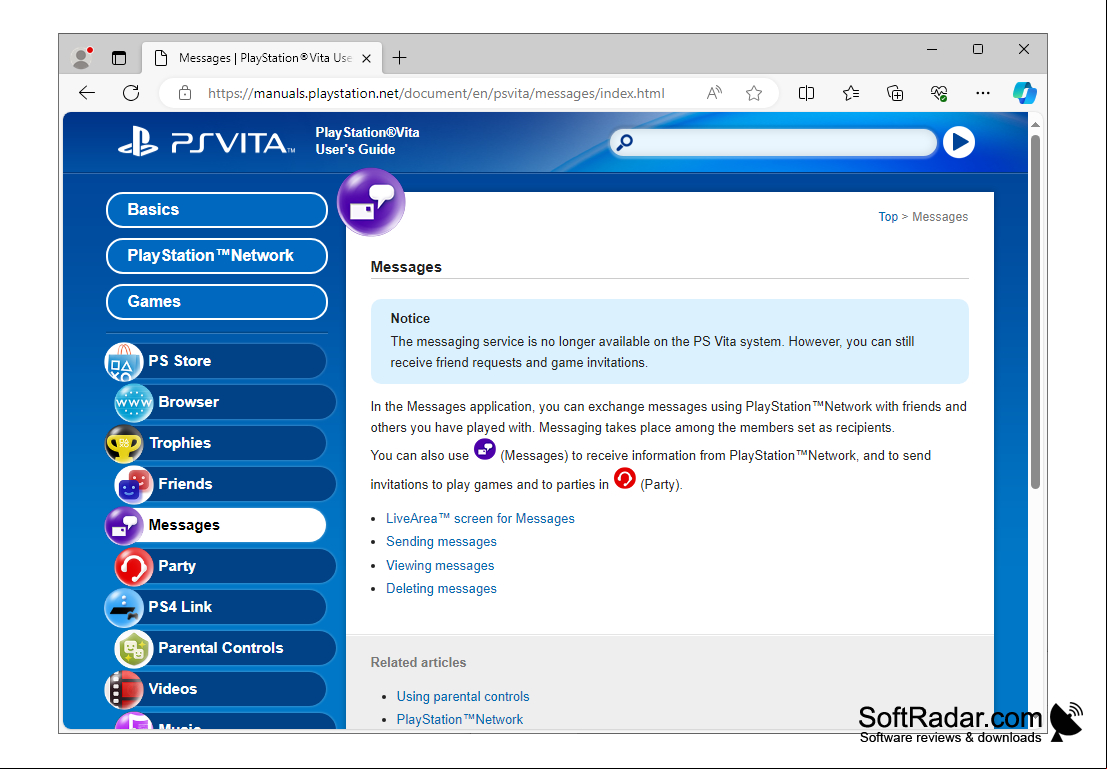Click the page vertical scrollbar thumb
The width and height of the screenshot is (1107, 769).
click(1035, 311)
